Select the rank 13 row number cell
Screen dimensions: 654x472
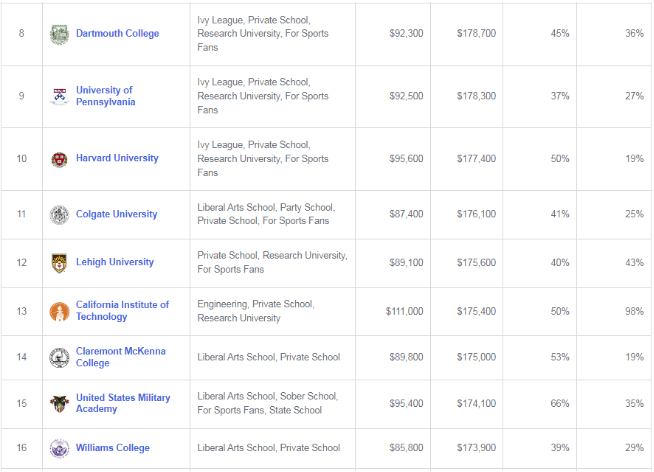tap(21, 311)
